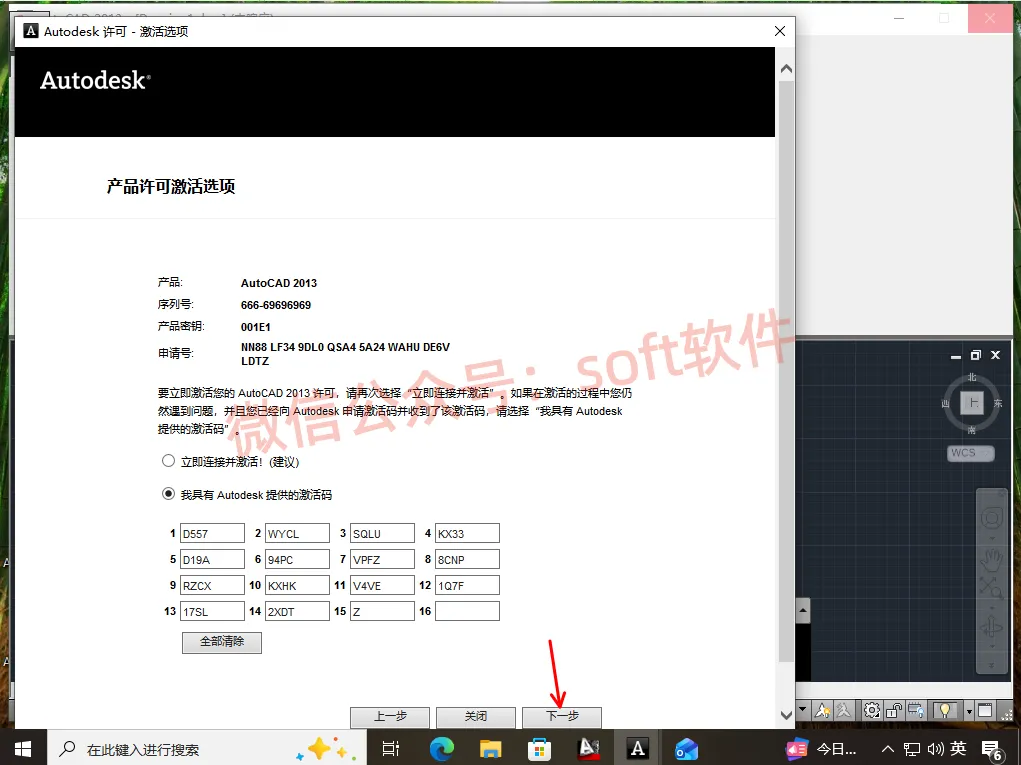1021x765 pixels.
Task: Click the 下一步 next button
Action: click(562, 717)
